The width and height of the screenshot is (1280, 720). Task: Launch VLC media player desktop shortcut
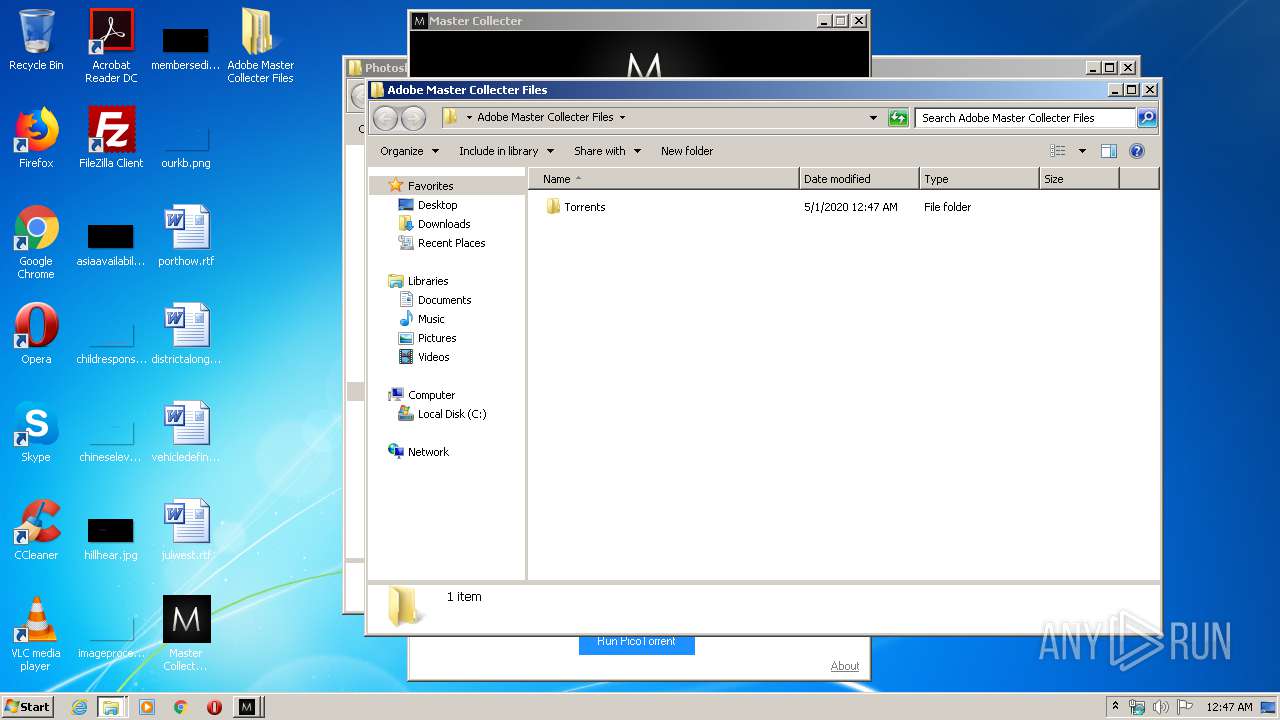(36, 634)
